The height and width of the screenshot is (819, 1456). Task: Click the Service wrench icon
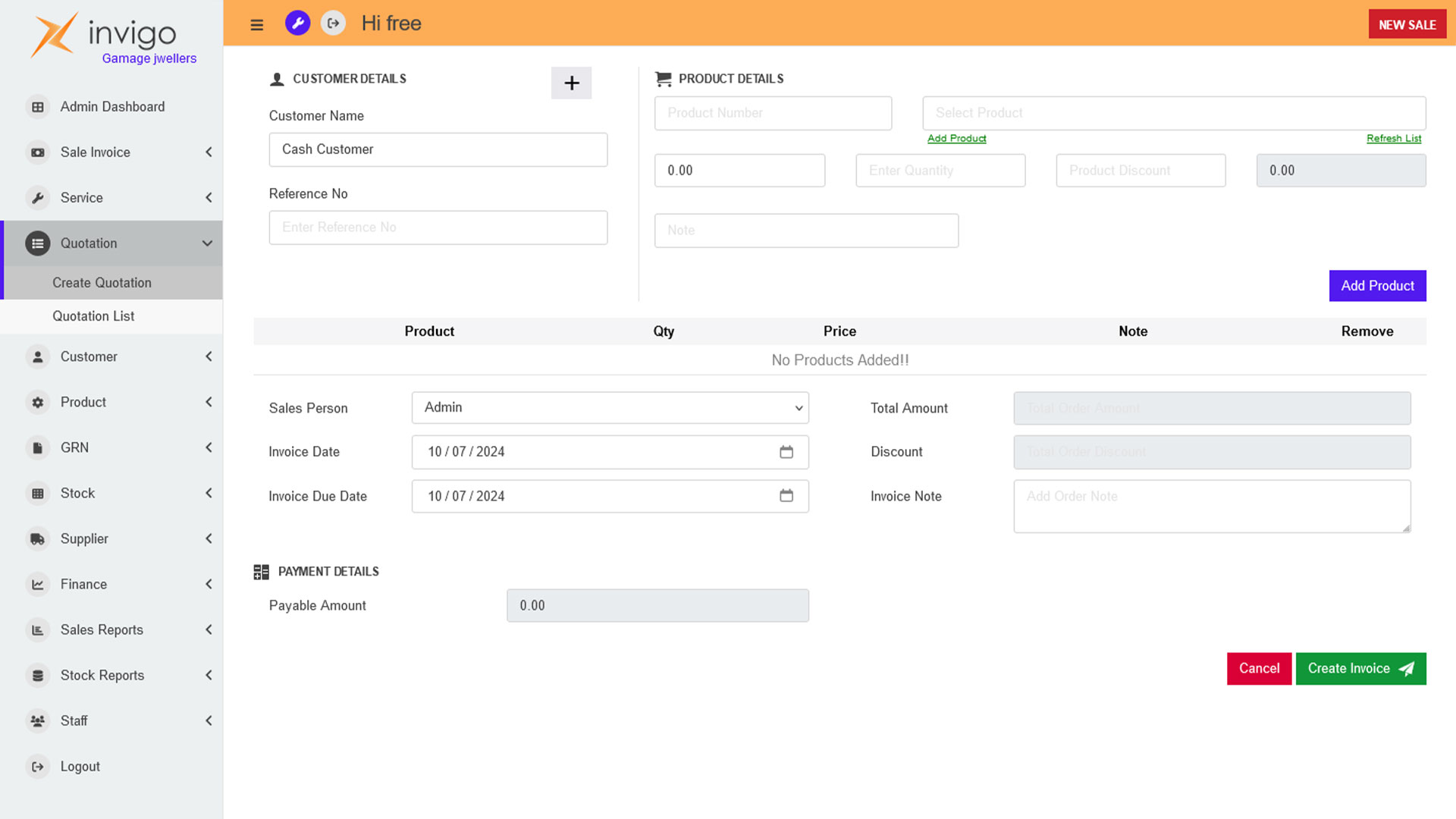point(38,198)
